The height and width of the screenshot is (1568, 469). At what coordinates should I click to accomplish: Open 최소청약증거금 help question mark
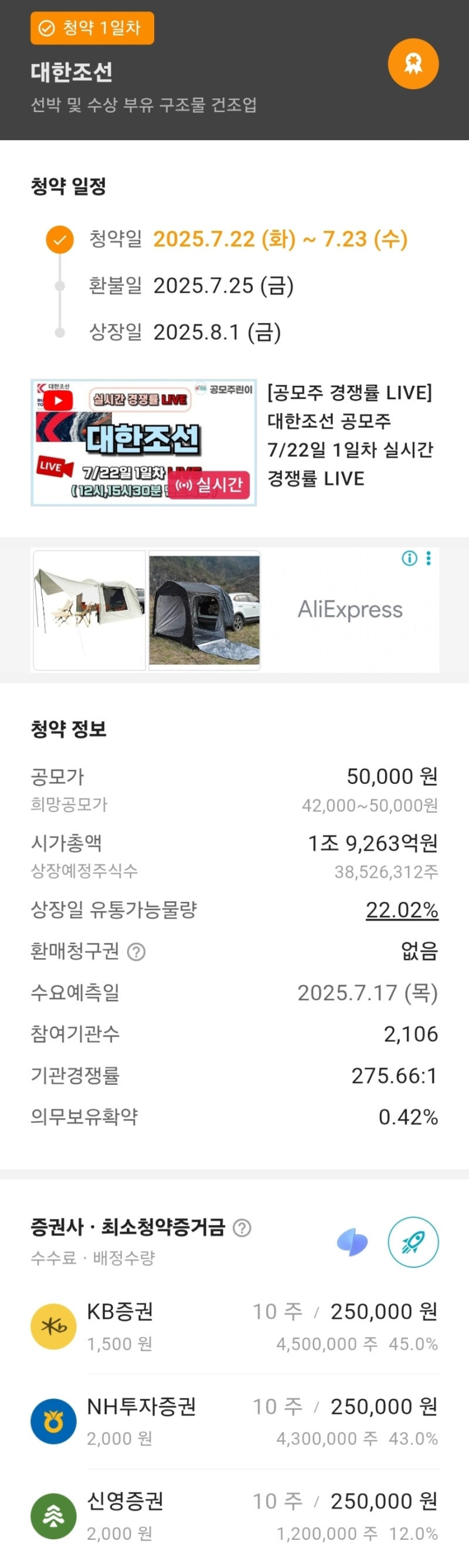242,1228
